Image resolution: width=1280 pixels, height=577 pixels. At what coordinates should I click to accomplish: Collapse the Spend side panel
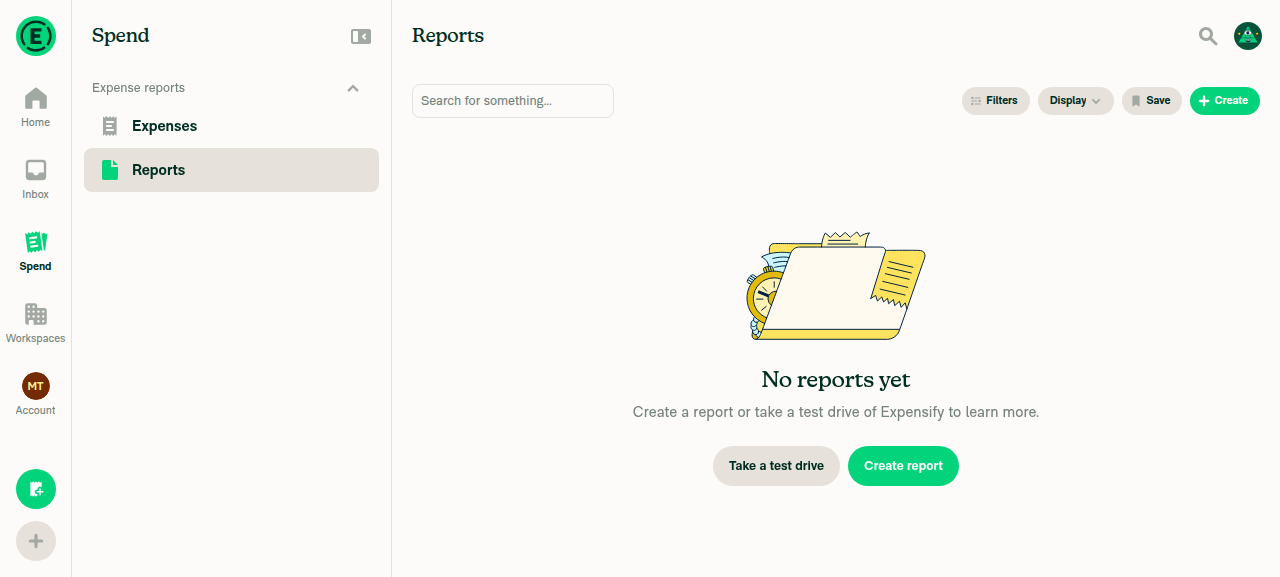pos(361,36)
